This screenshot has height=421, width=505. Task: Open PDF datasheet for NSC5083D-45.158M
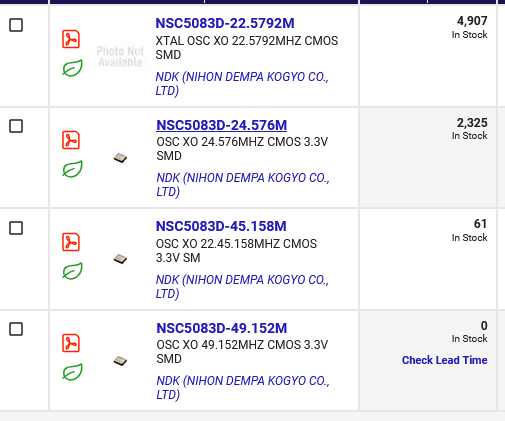[x=71, y=242]
